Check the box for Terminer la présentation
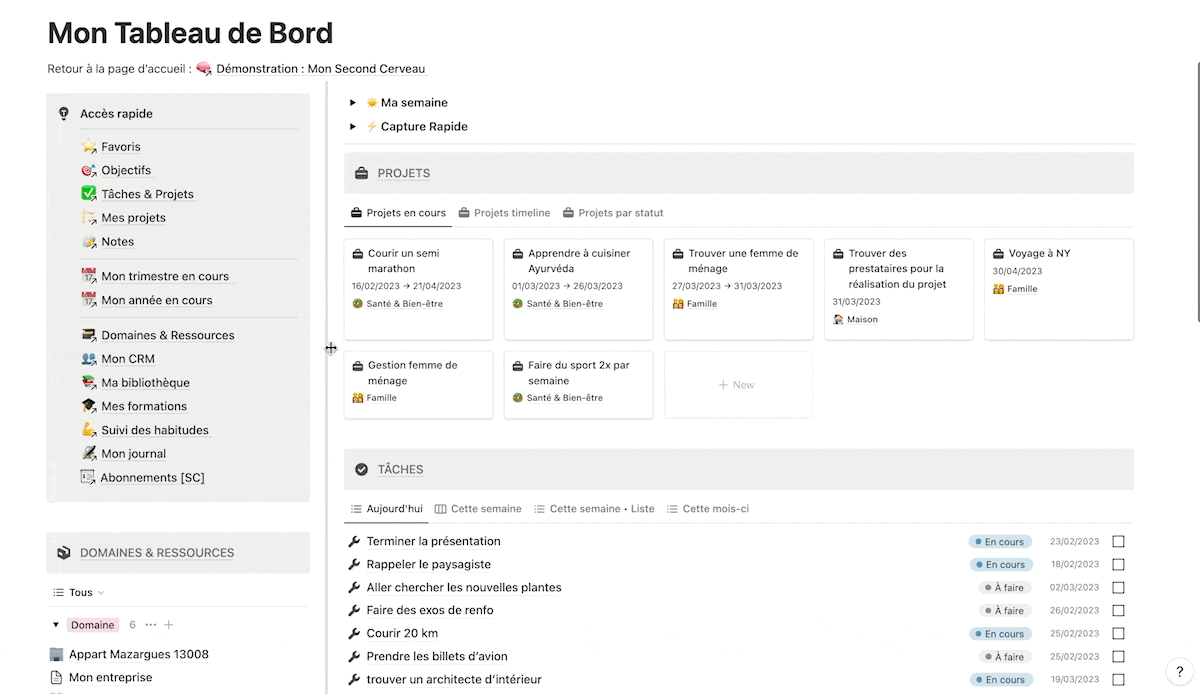The height and width of the screenshot is (694, 1200). click(1118, 541)
